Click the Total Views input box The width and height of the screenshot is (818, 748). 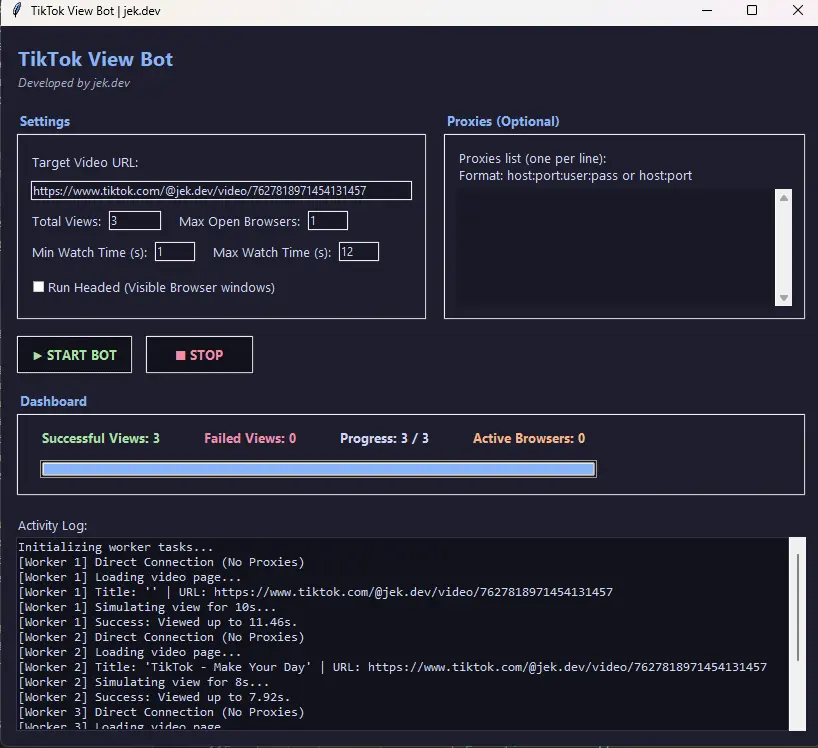[x=135, y=221]
